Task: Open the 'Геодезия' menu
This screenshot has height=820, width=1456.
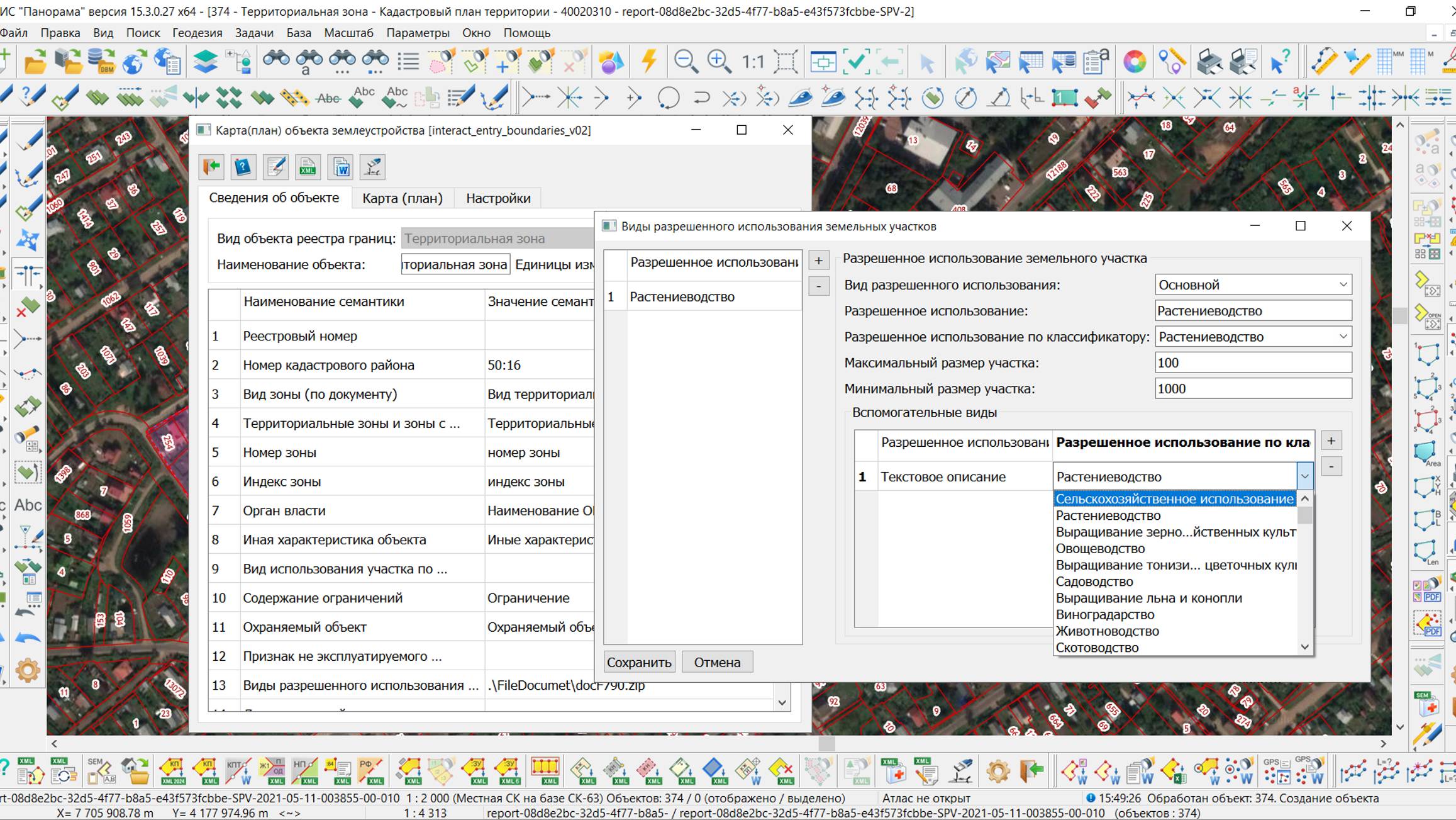Action: click(197, 33)
